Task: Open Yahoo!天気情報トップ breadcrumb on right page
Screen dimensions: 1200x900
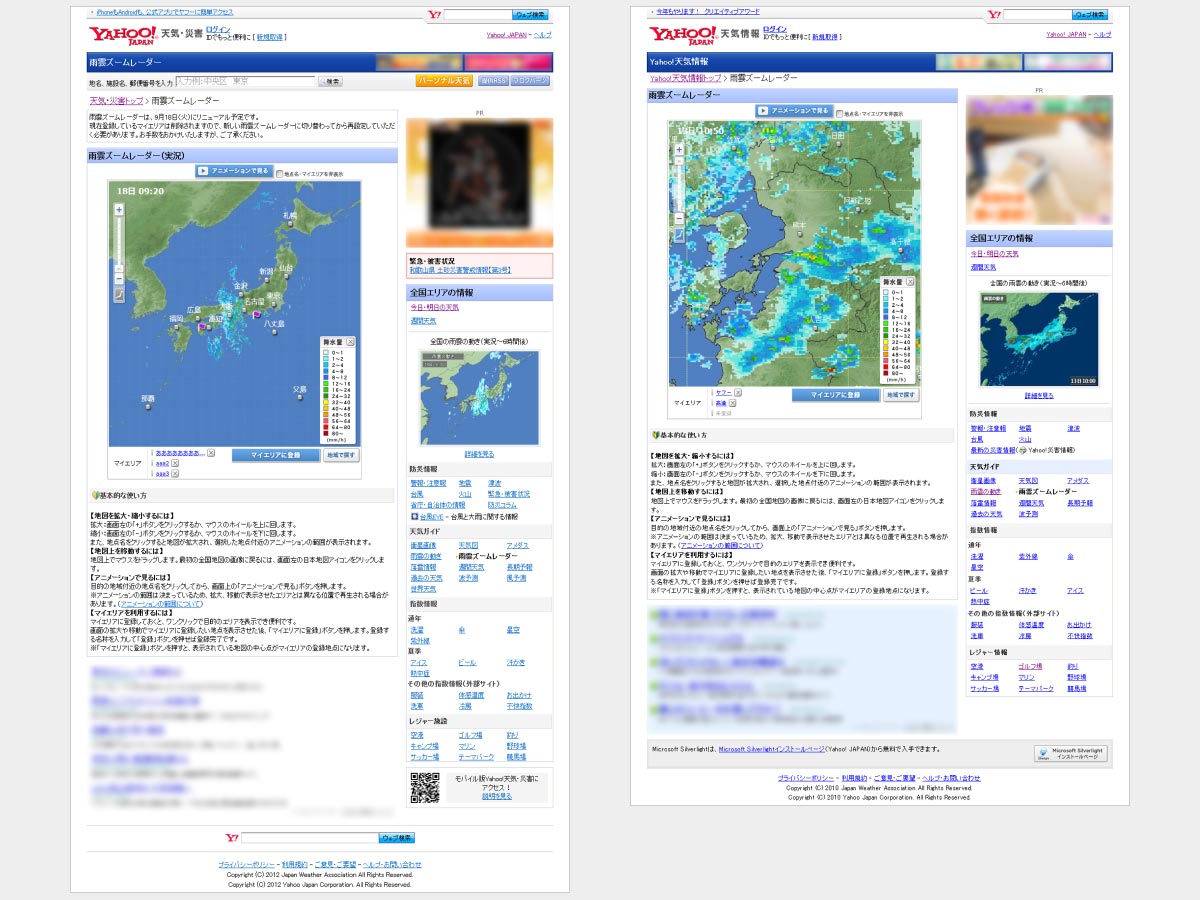Action: 686,78
